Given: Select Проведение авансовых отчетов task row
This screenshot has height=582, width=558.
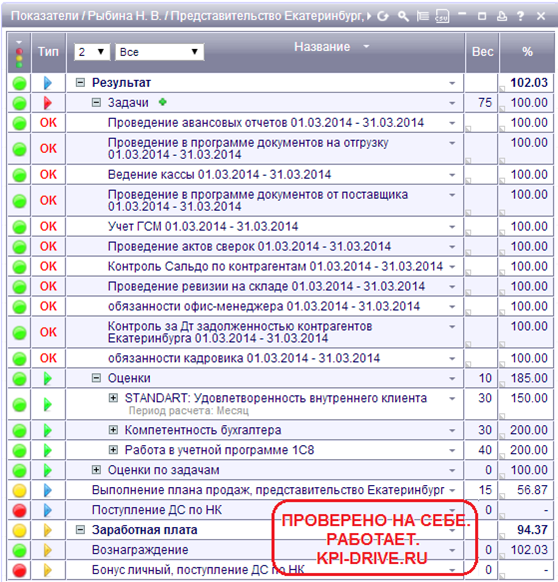Looking at the screenshot, I should click(265, 123).
